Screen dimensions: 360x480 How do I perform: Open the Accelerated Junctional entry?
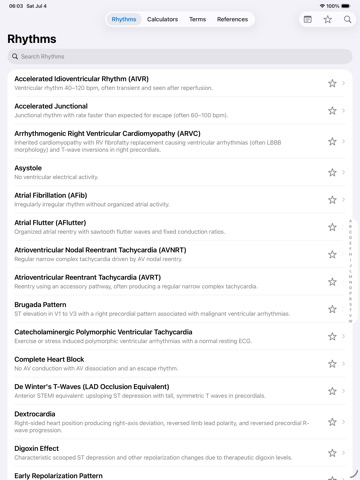click(x=180, y=111)
